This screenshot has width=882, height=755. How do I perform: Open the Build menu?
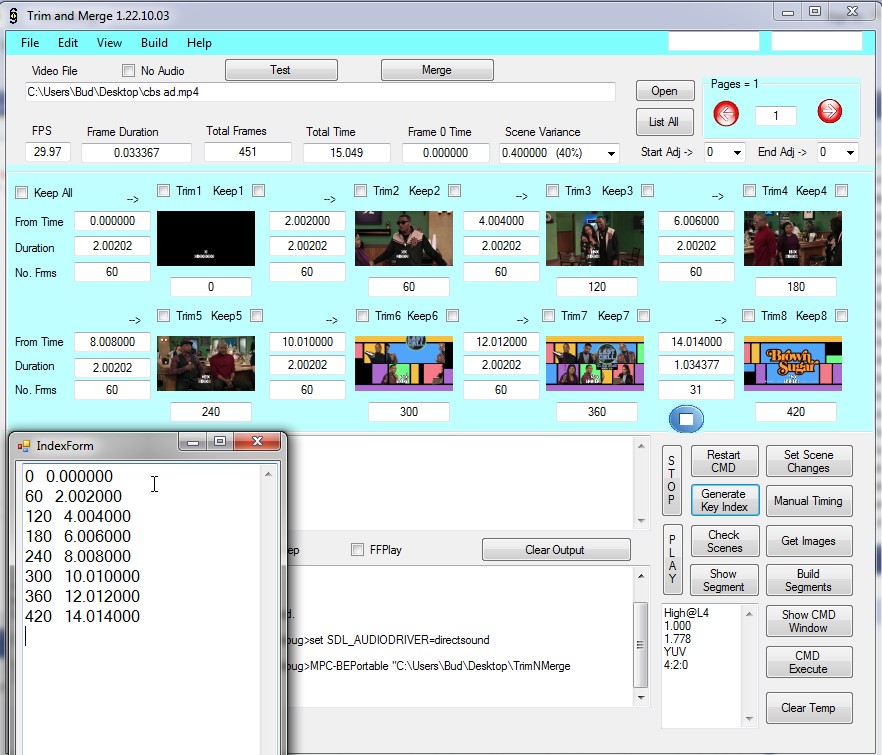pos(154,43)
